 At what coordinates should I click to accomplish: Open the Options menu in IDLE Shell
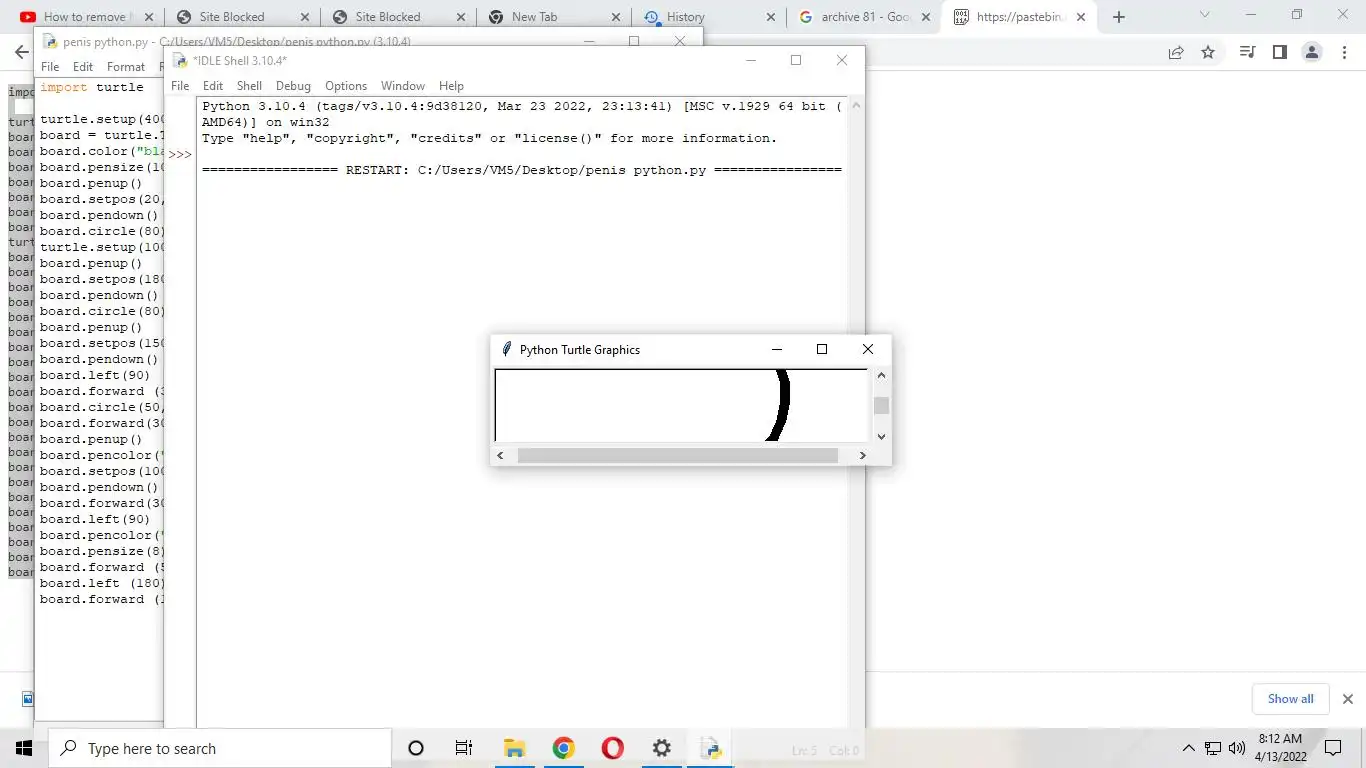click(x=346, y=86)
